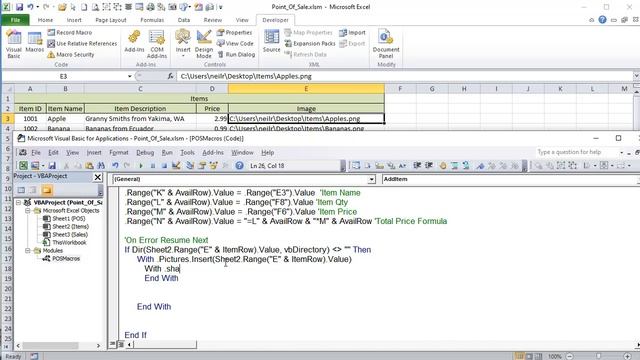
Task: Select column E header
Action: 306,89
